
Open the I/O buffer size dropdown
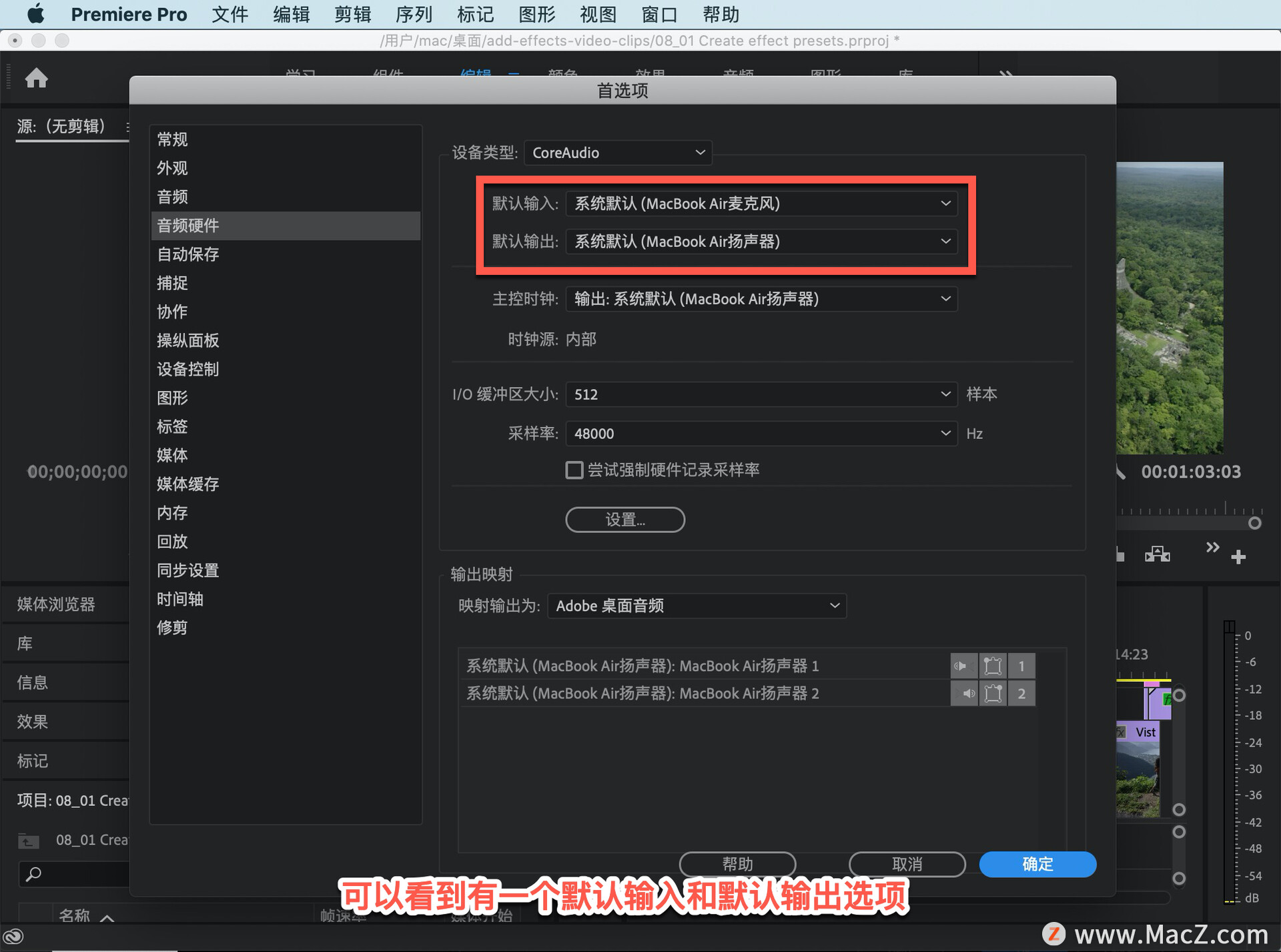(761, 395)
